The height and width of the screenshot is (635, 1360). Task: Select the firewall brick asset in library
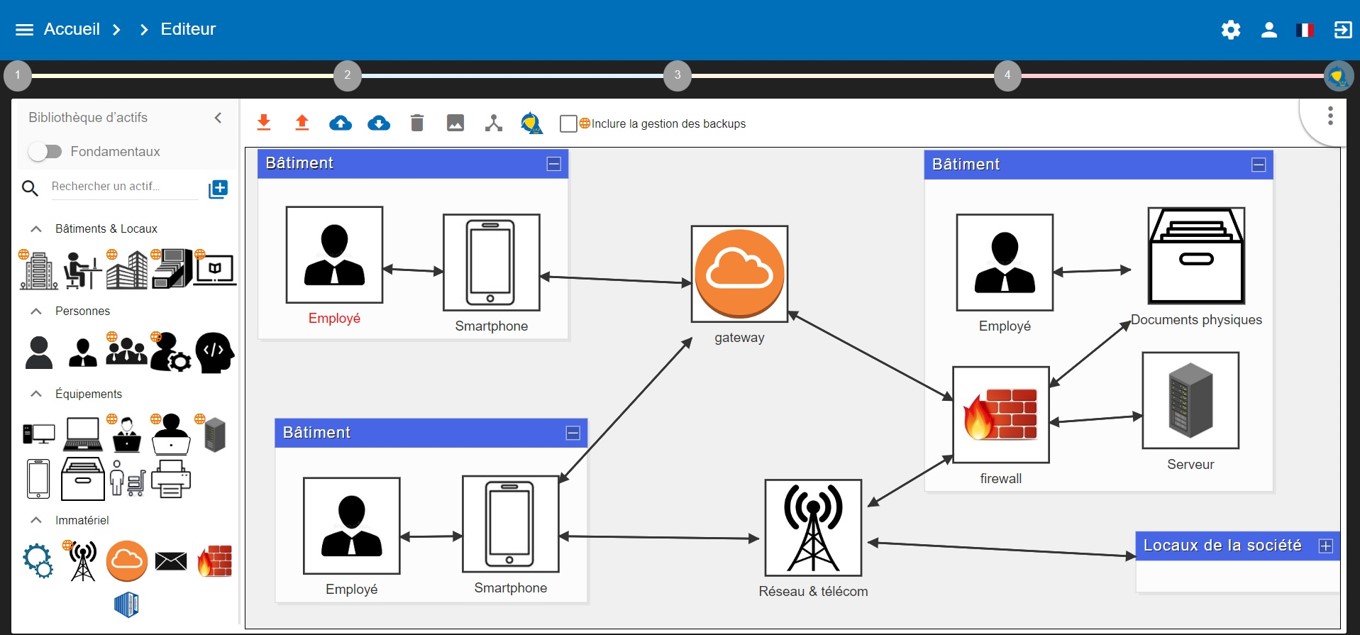point(214,561)
